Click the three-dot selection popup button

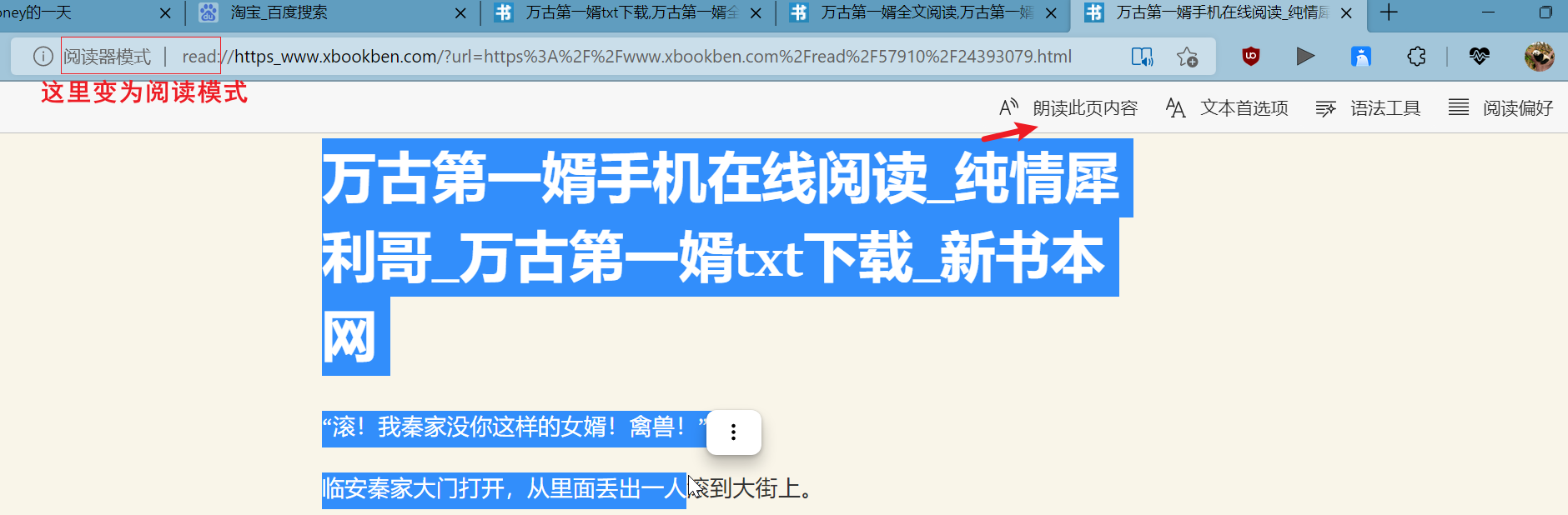(733, 432)
